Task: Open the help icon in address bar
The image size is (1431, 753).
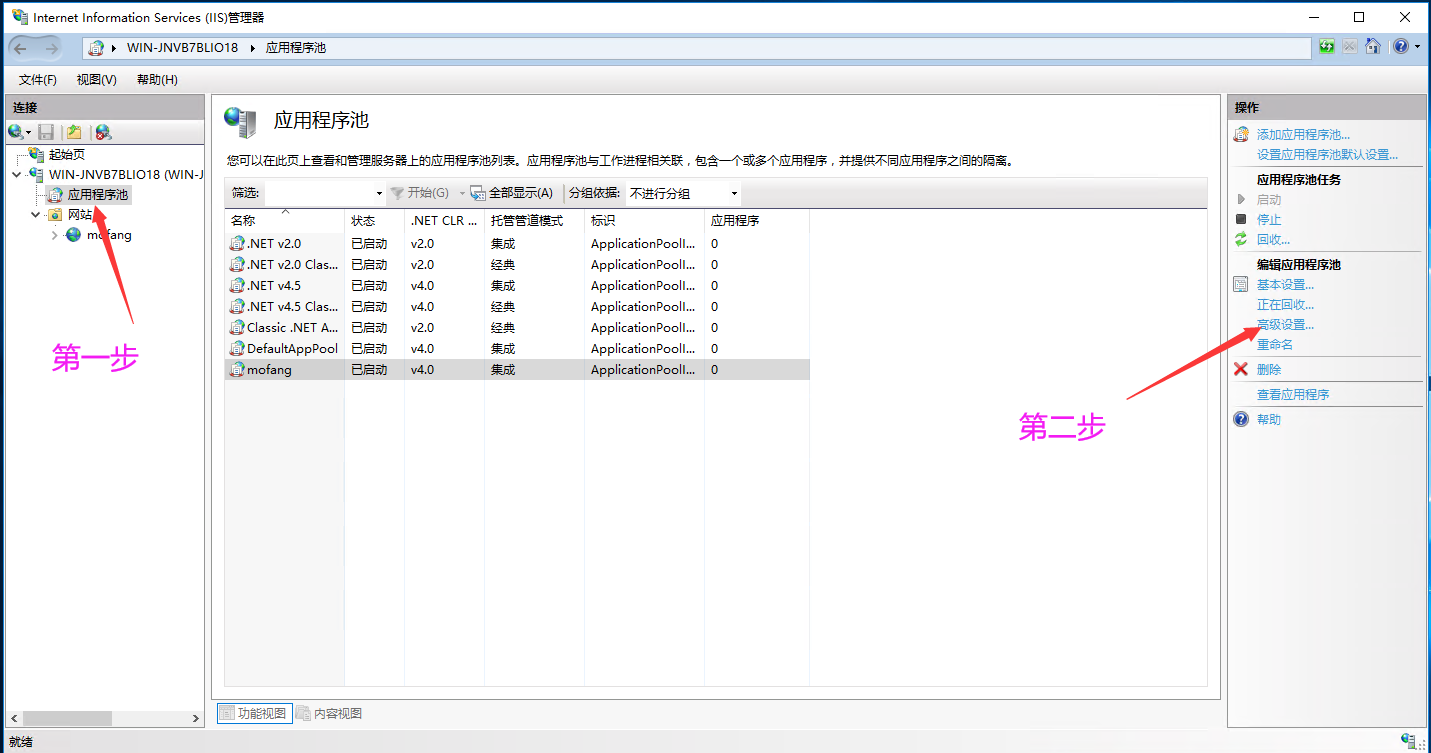Action: point(1400,47)
